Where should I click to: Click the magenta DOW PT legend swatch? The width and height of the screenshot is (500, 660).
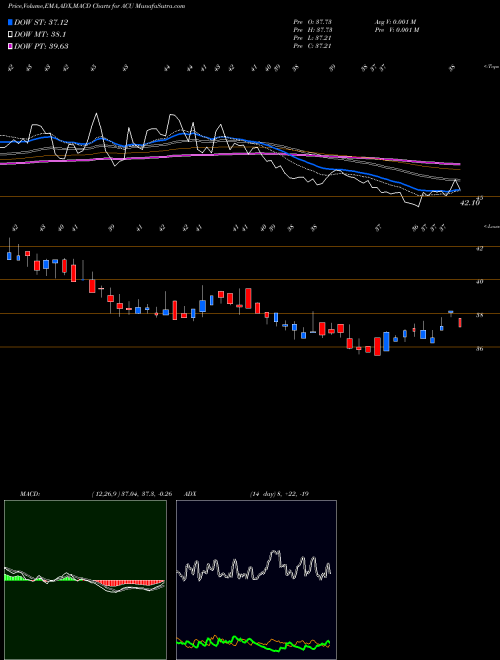pyautogui.click(x=10, y=46)
